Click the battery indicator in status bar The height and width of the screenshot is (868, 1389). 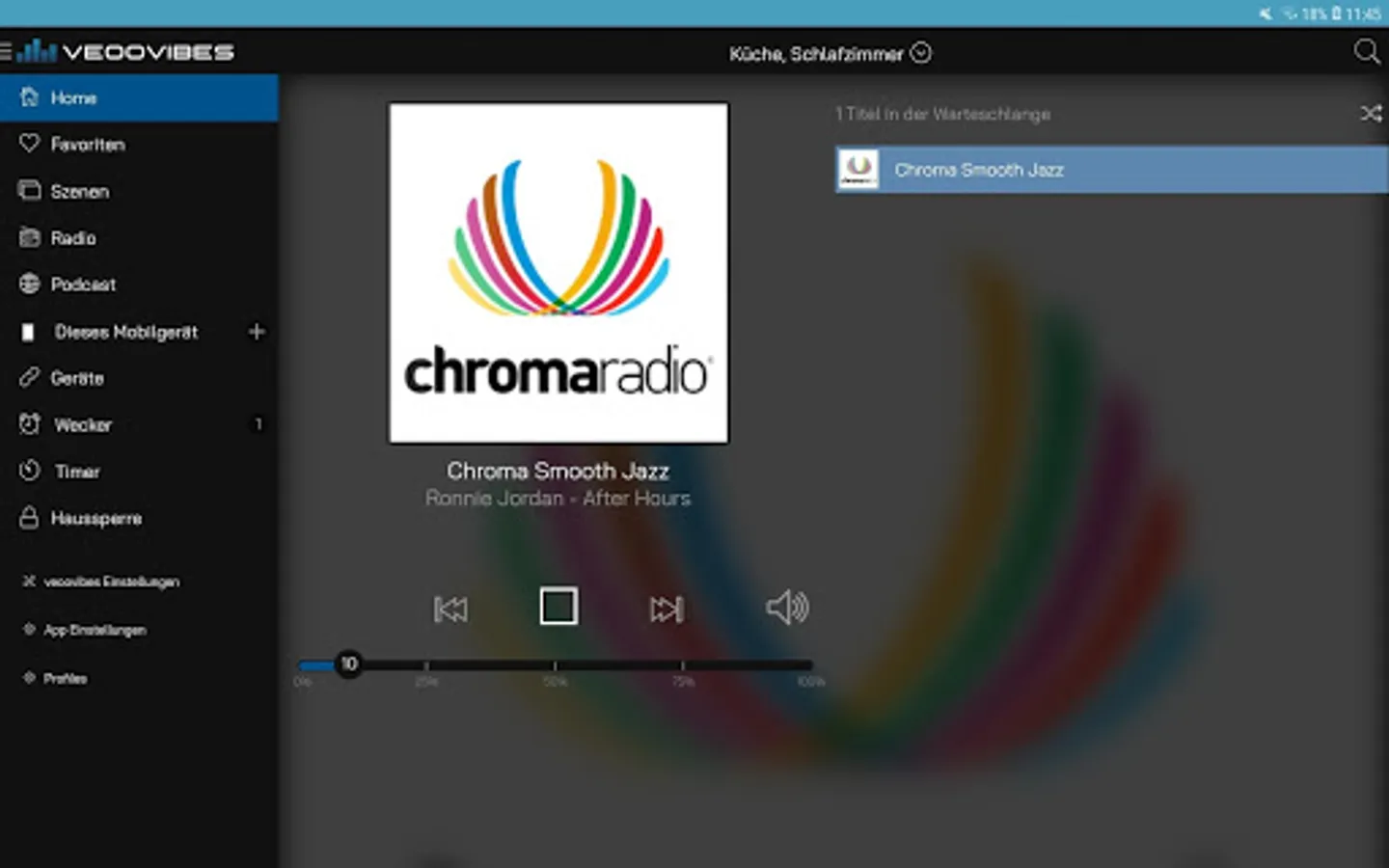click(1337, 14)
